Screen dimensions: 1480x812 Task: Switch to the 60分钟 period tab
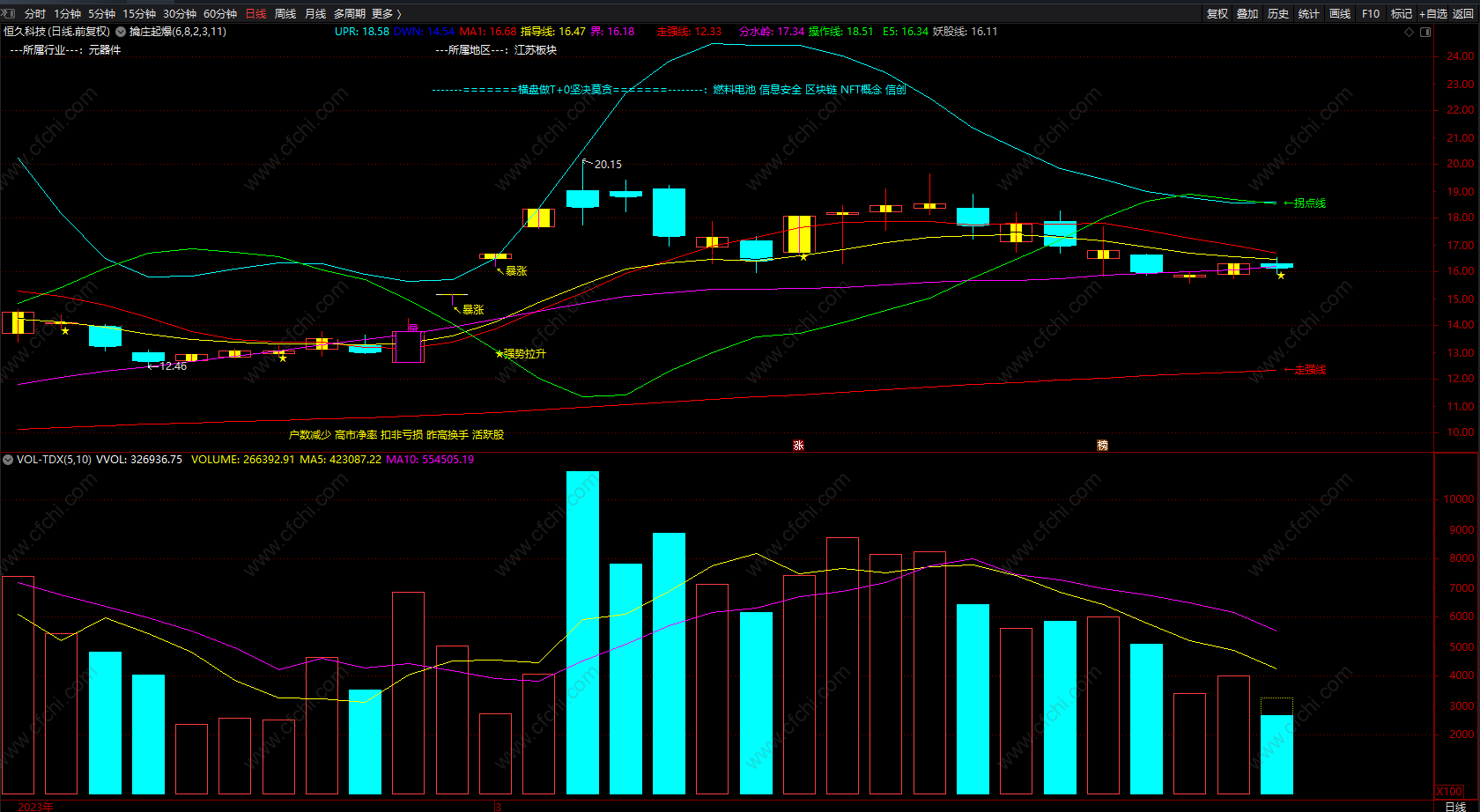tap(220, 14)
